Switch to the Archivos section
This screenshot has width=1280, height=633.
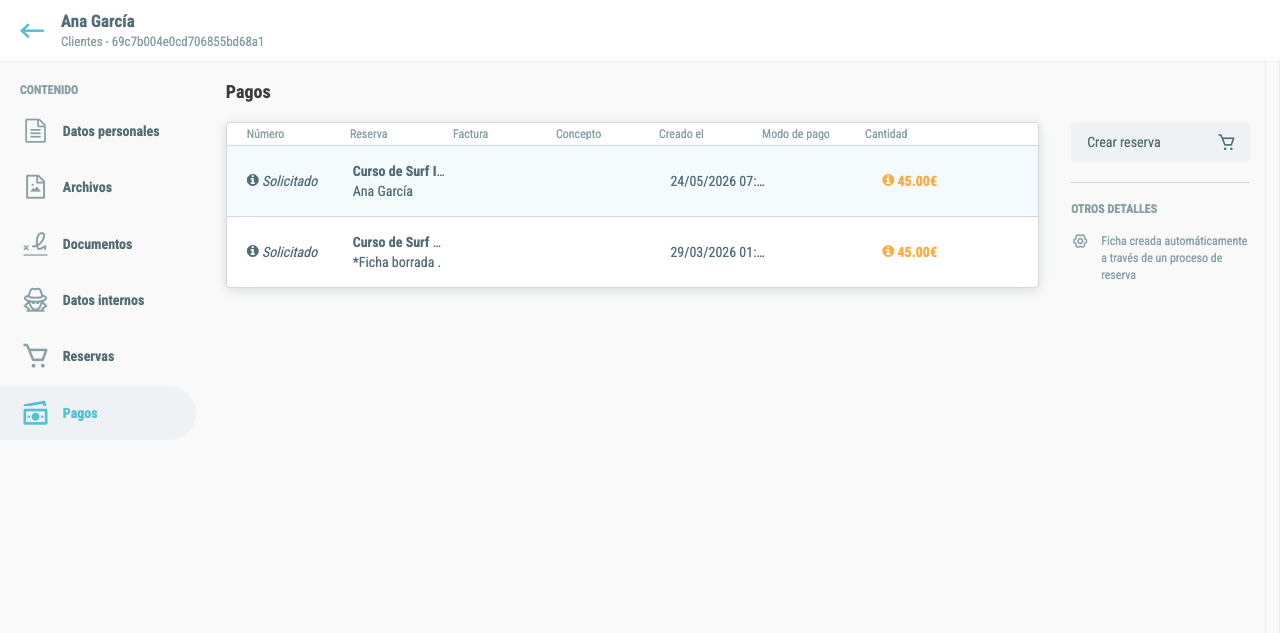(98, 187)
